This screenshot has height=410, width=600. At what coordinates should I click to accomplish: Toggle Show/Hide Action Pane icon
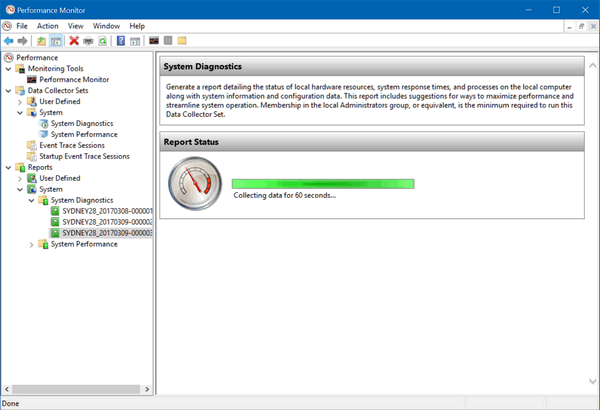click(x=135, y=41)
